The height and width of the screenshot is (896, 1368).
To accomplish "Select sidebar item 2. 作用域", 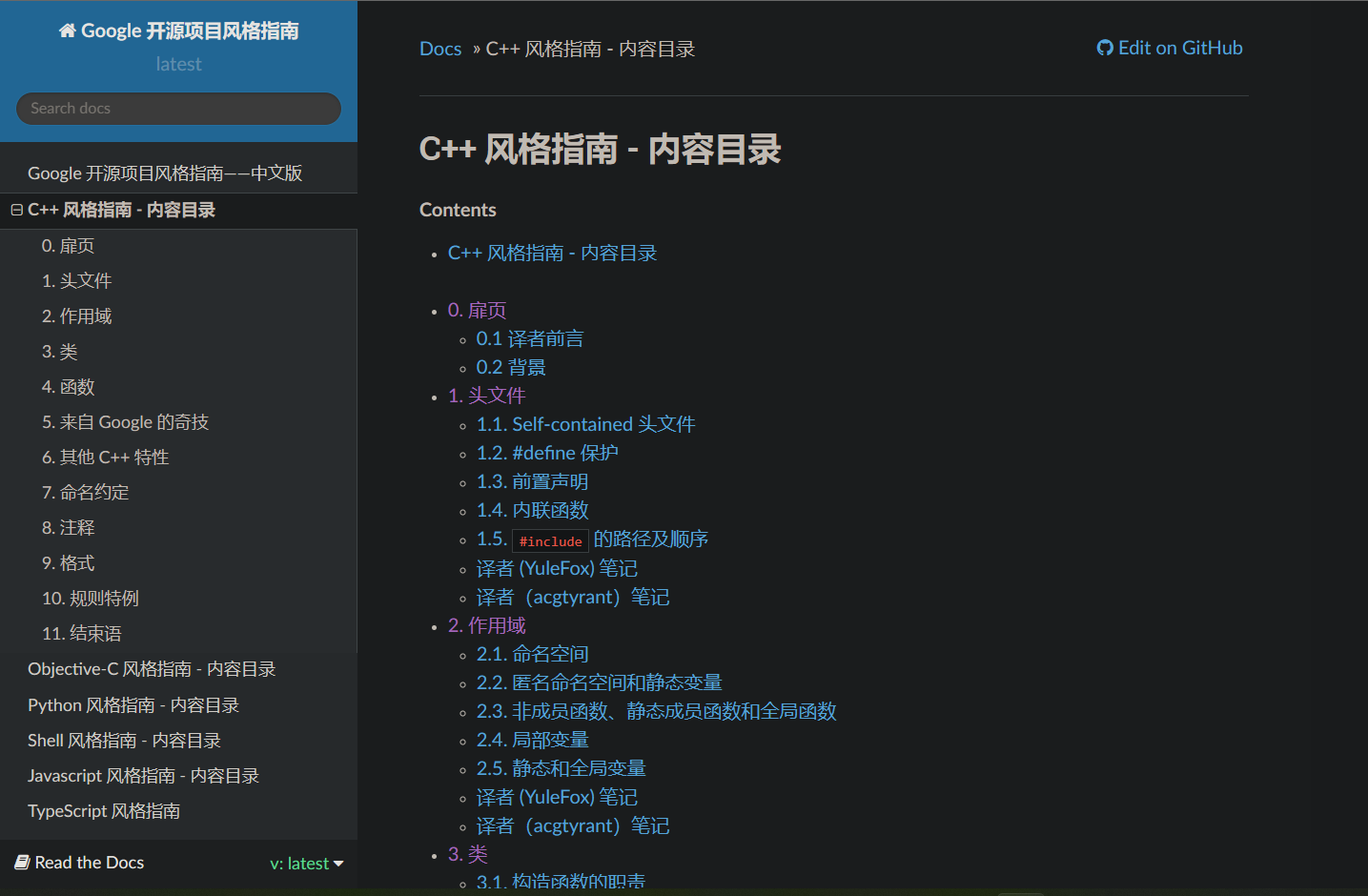I will (178, 316).
